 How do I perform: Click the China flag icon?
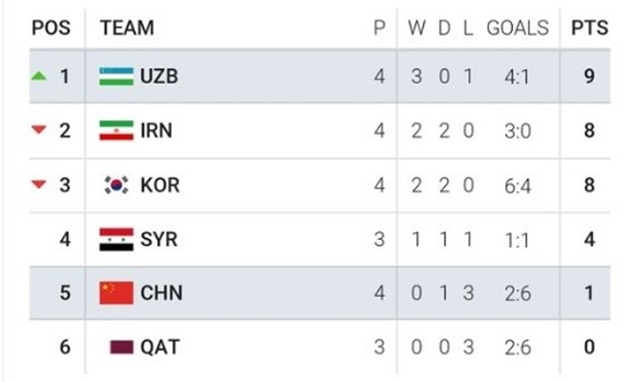tap(116, 293)
